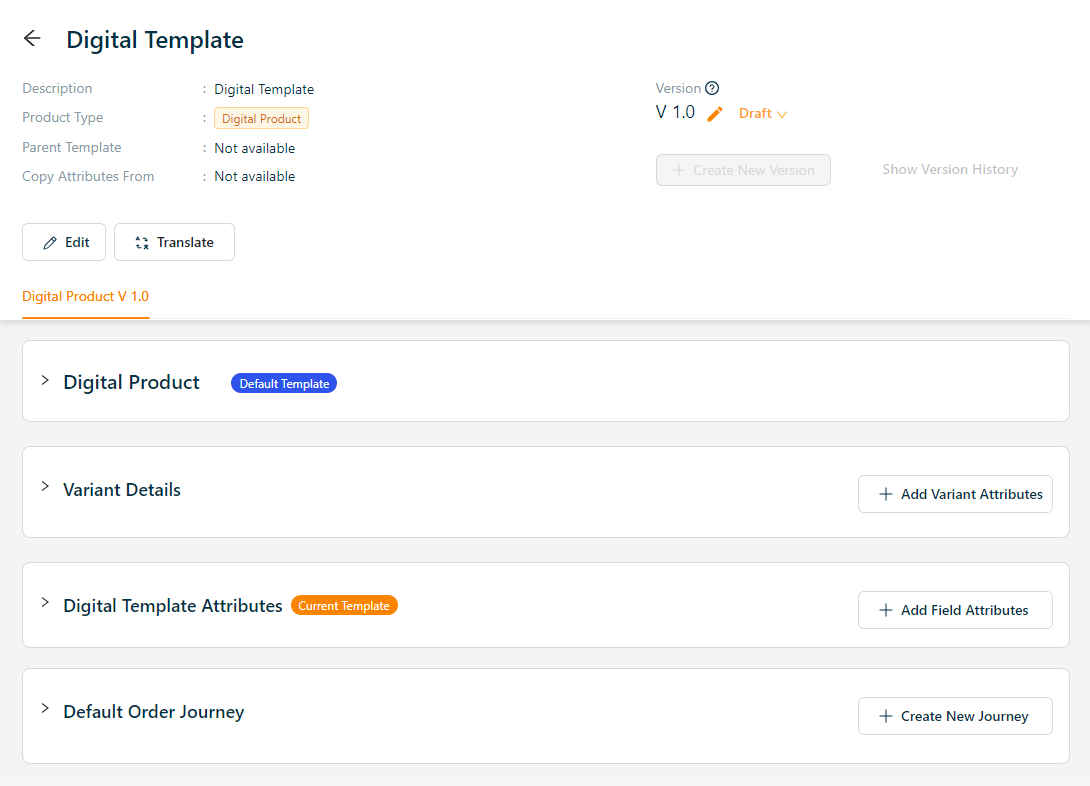Click the Current Template orange badge
This screenshot has height=786, width=1090.
click(344, 606)
